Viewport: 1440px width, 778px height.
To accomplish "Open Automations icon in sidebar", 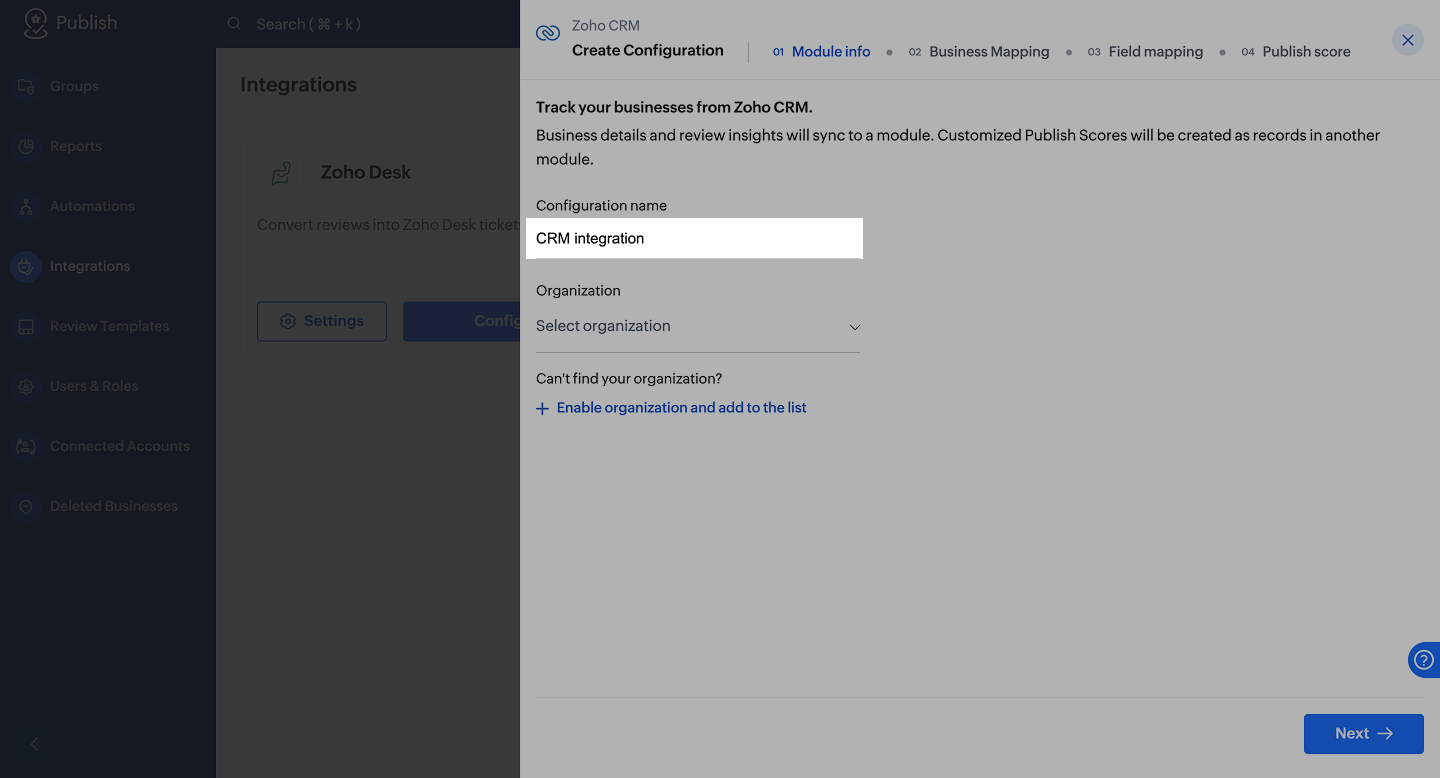I will pos(26,206).
